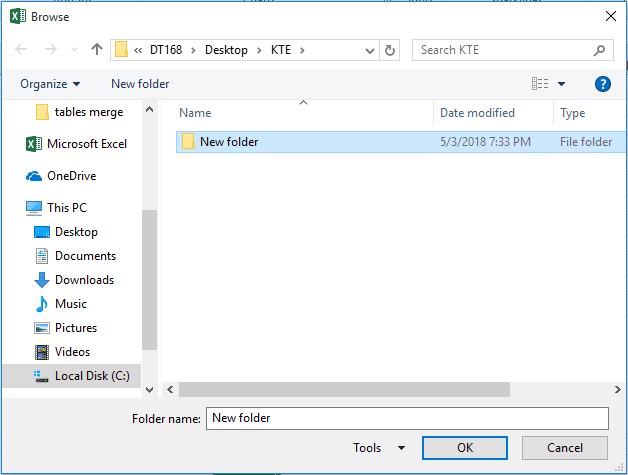
Task: Click Desktop in the address breadcrumb
Action: (225, 49)
